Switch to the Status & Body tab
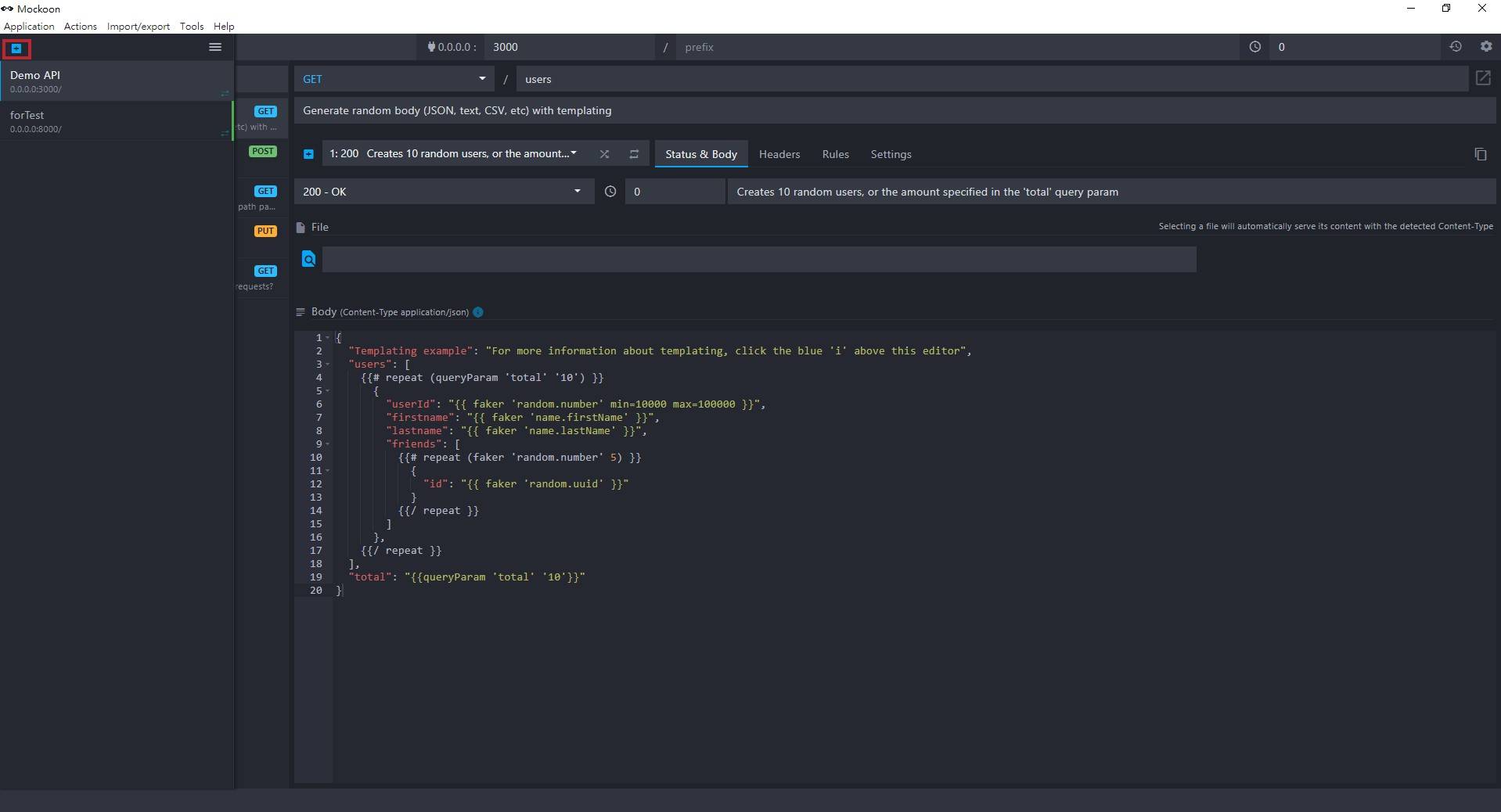Viewport: 1501px width, 812px height. pyautogui.click(x=701, y=154)
